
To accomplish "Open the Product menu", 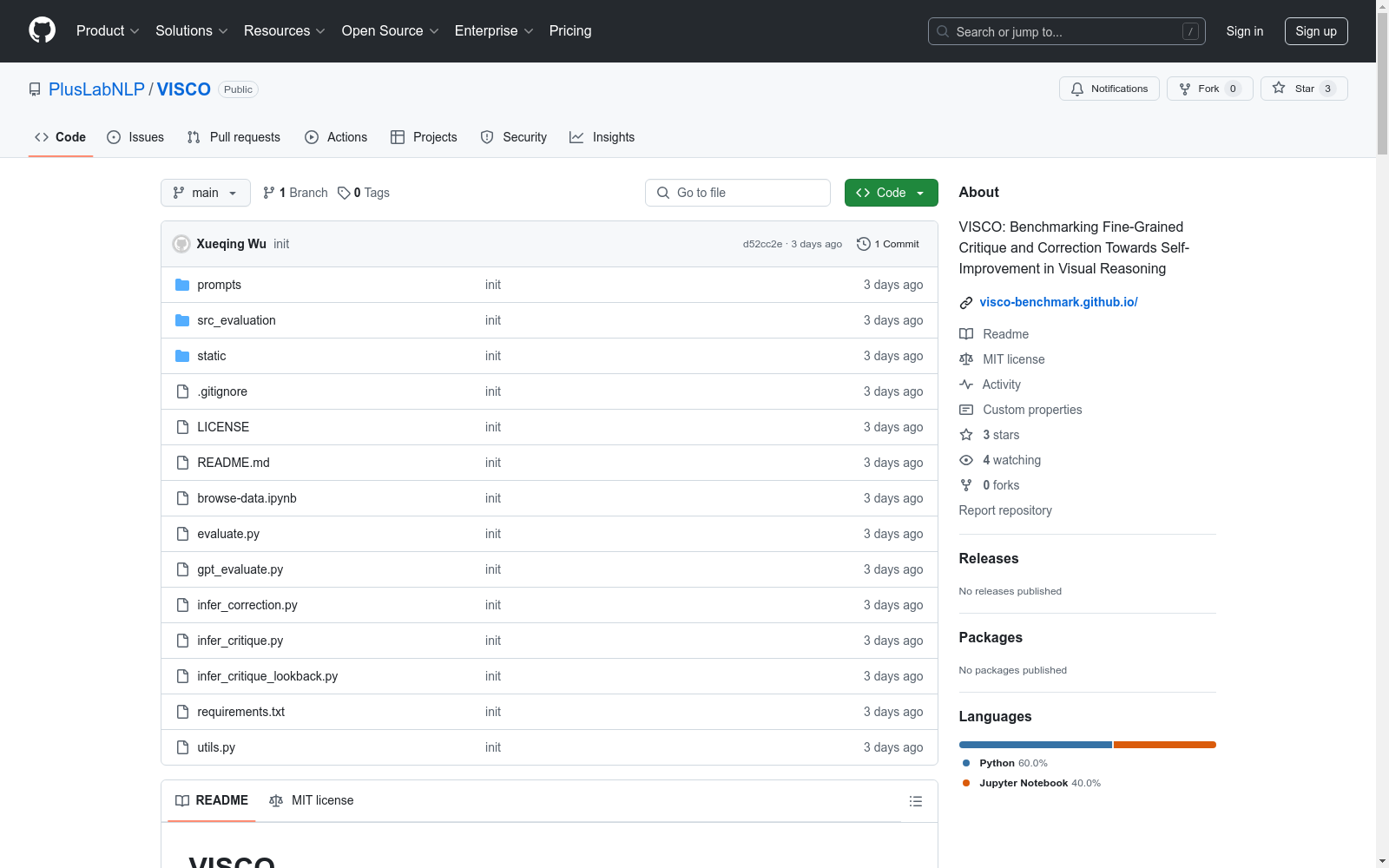I will coord(108,31).
